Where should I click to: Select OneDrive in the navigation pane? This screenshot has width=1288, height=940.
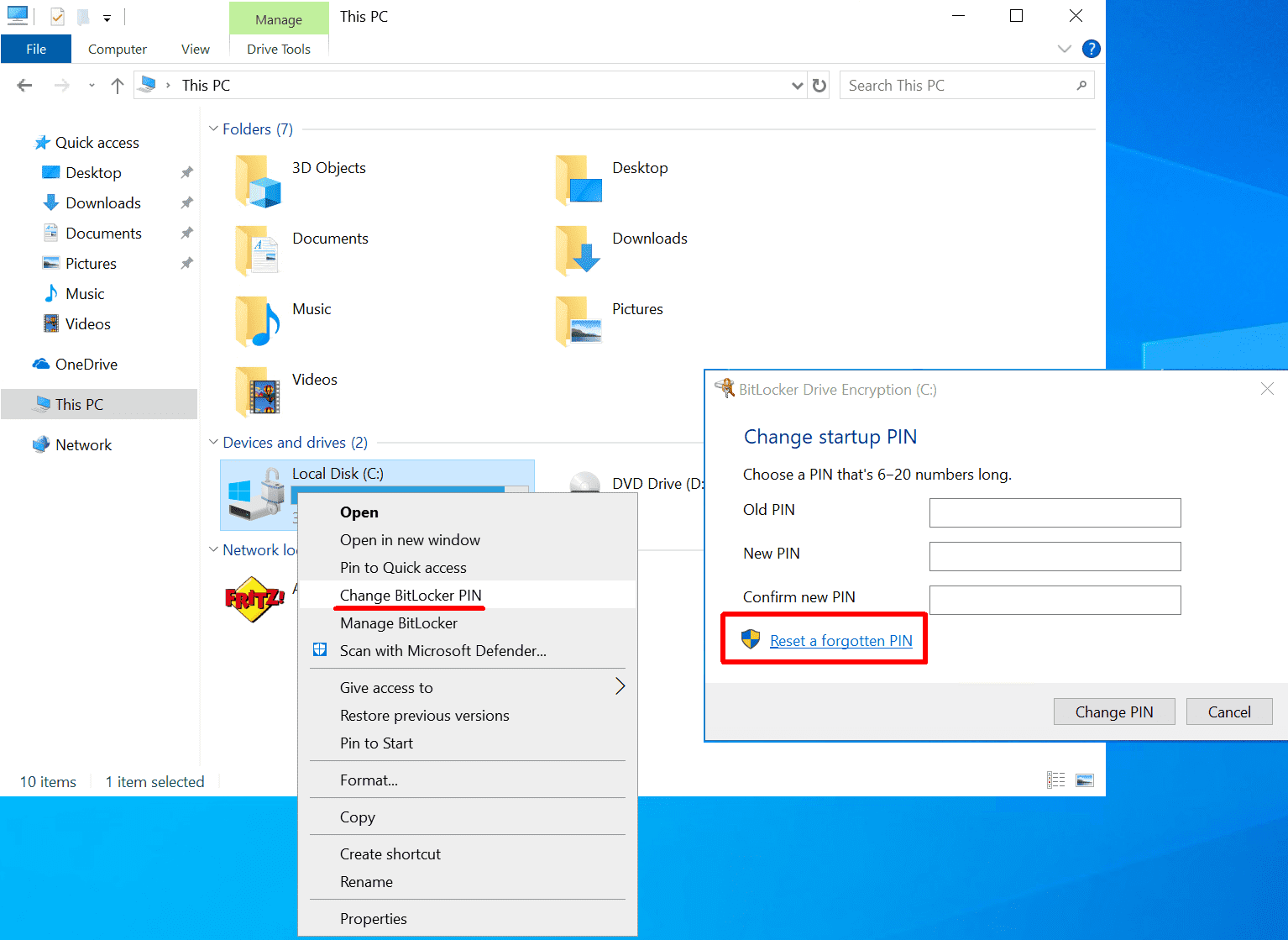pos(86,365)
